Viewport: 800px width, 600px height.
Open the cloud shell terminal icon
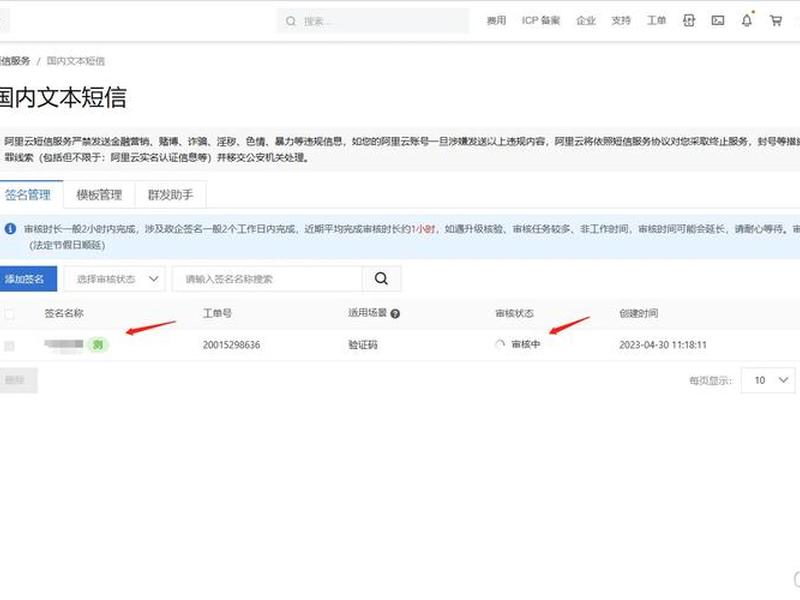(x=718, y=20)
